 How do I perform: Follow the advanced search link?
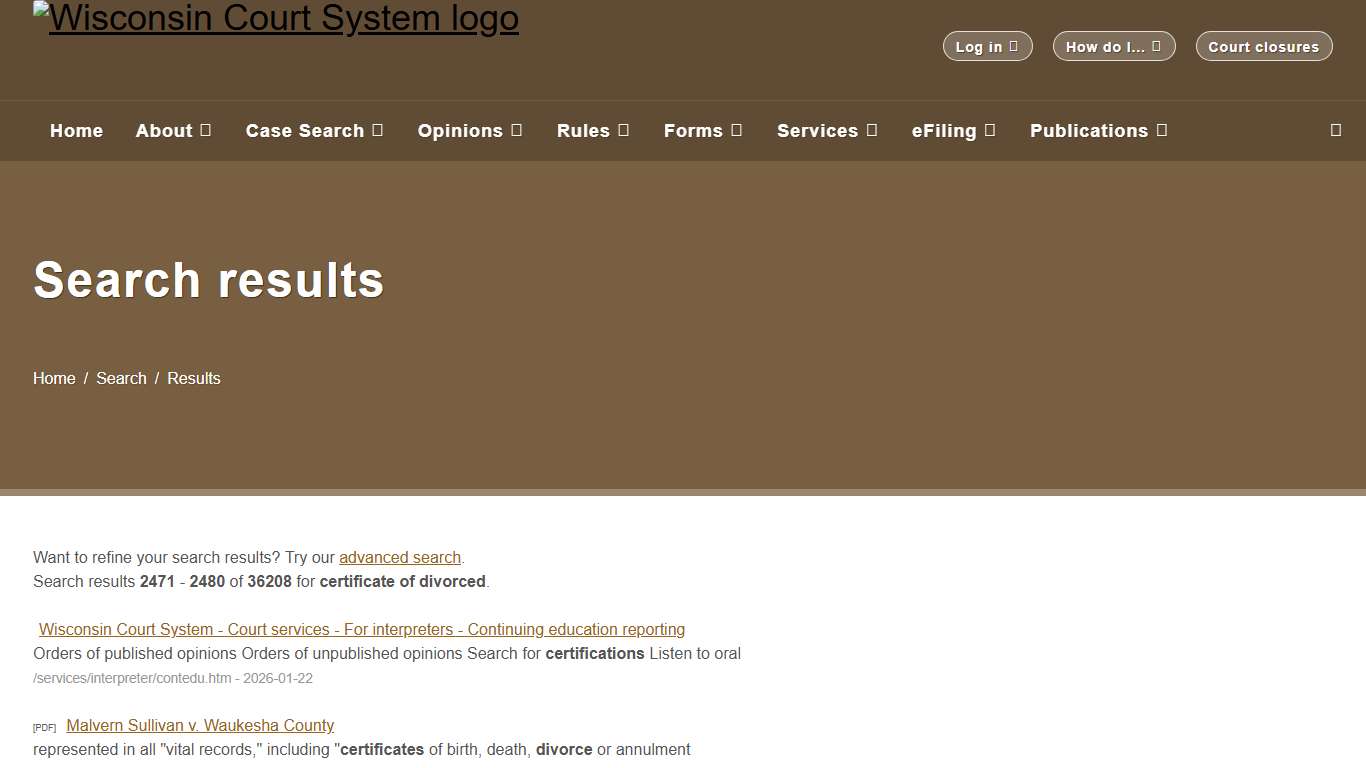click(400, 557)
